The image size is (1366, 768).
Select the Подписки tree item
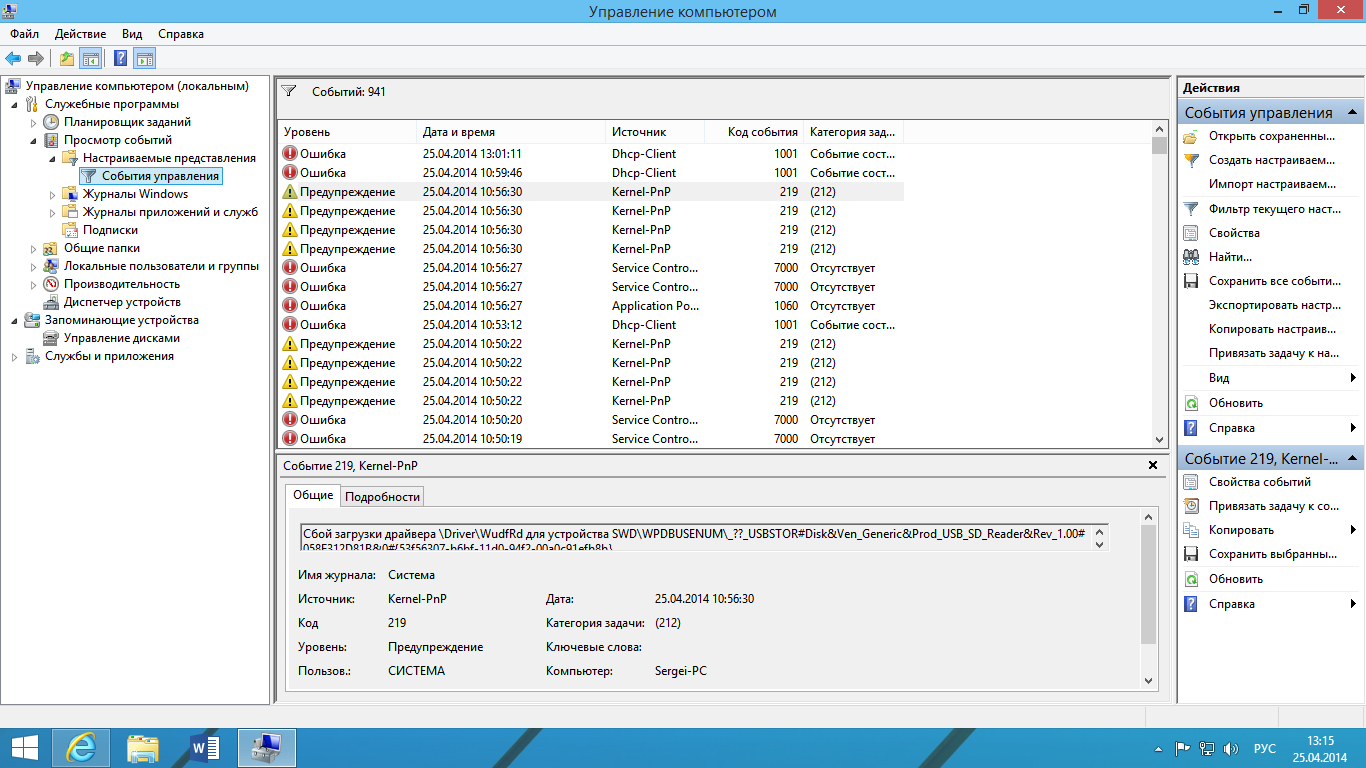click(110, 230)
